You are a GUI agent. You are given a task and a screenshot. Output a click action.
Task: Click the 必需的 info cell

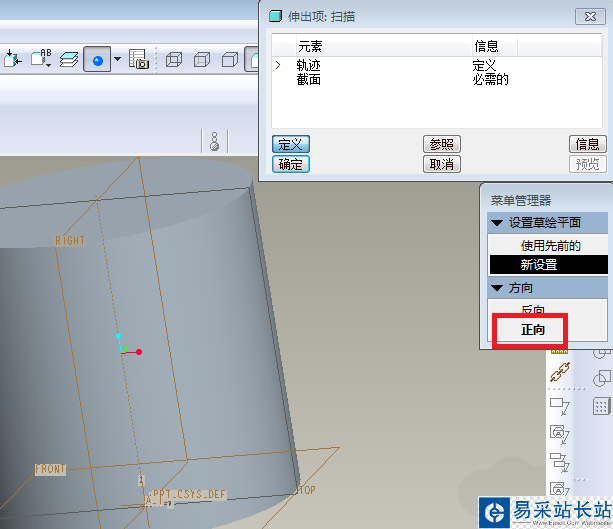[x=491, y=79]
